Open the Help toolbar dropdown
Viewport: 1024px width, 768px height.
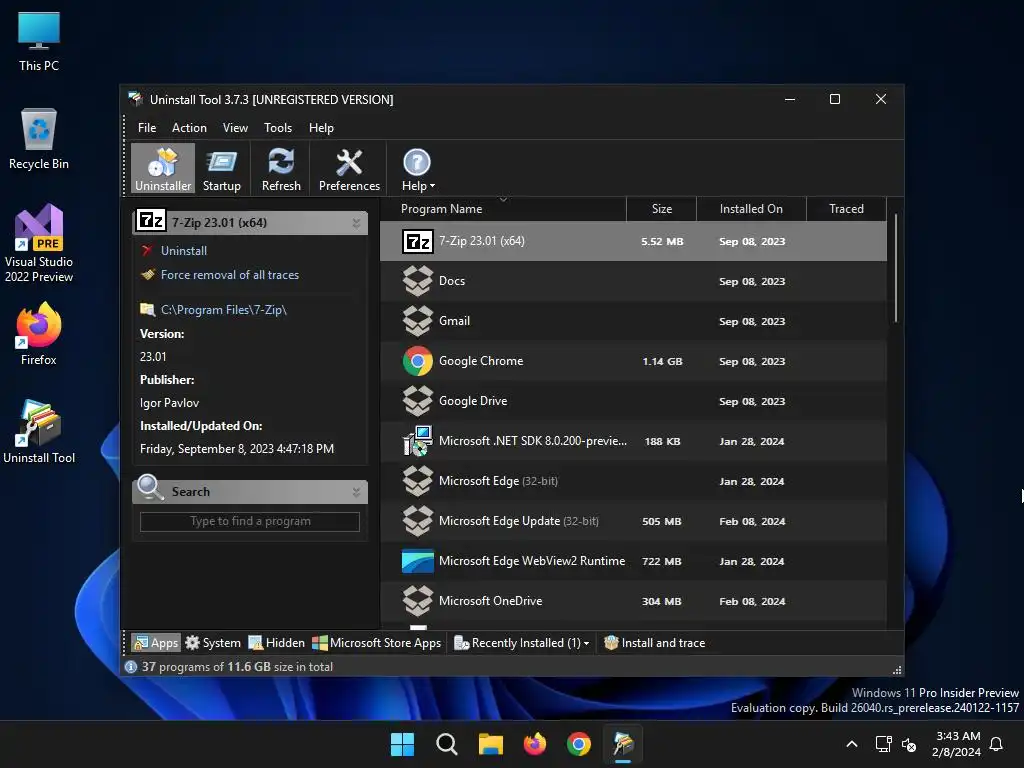pyautogui.click(x=417, y=168)
